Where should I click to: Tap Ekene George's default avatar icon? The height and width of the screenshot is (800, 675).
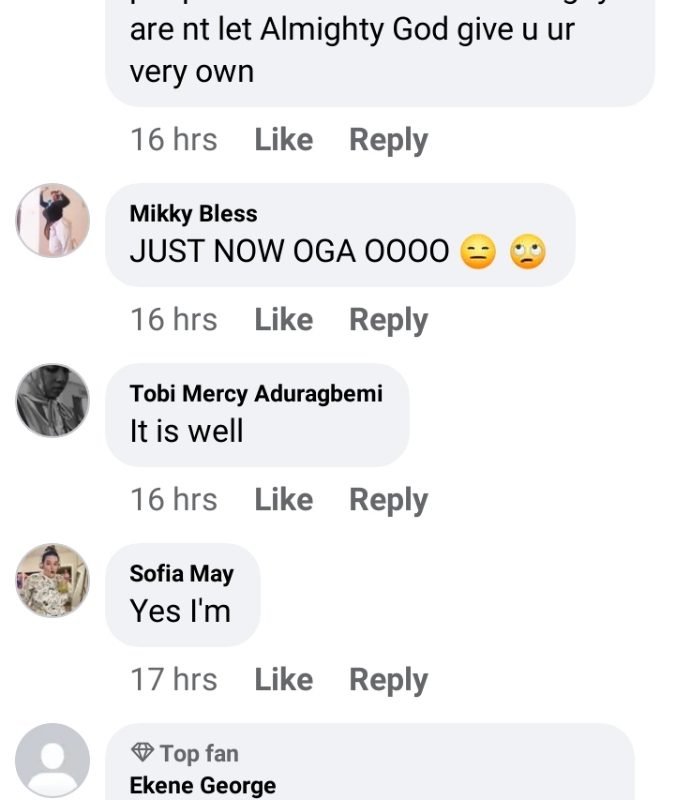tap(53, 761)
